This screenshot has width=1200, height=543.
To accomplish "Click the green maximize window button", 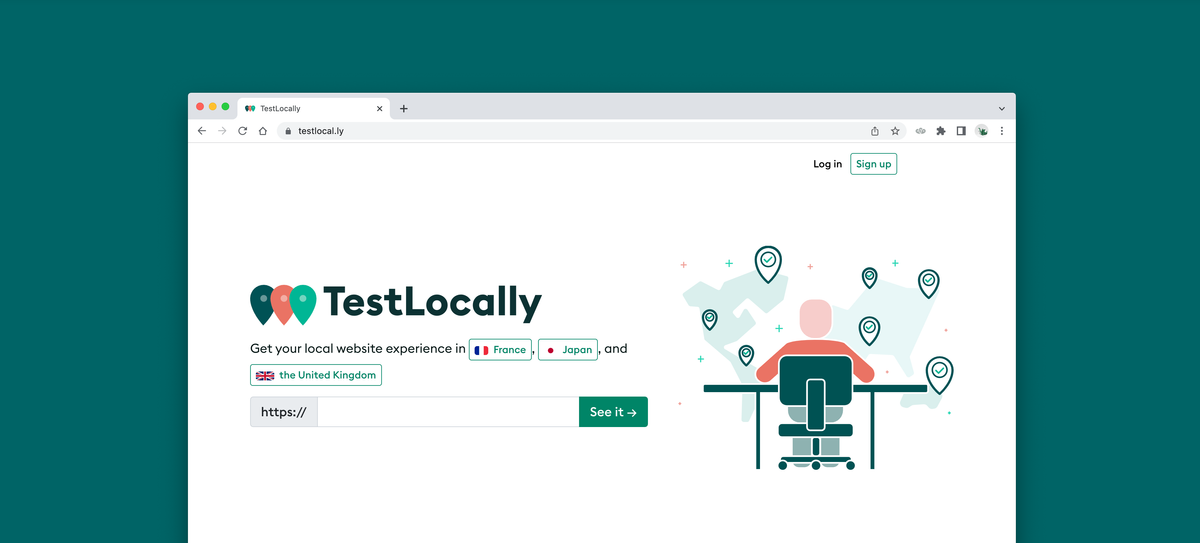I will tap(225, 106).
